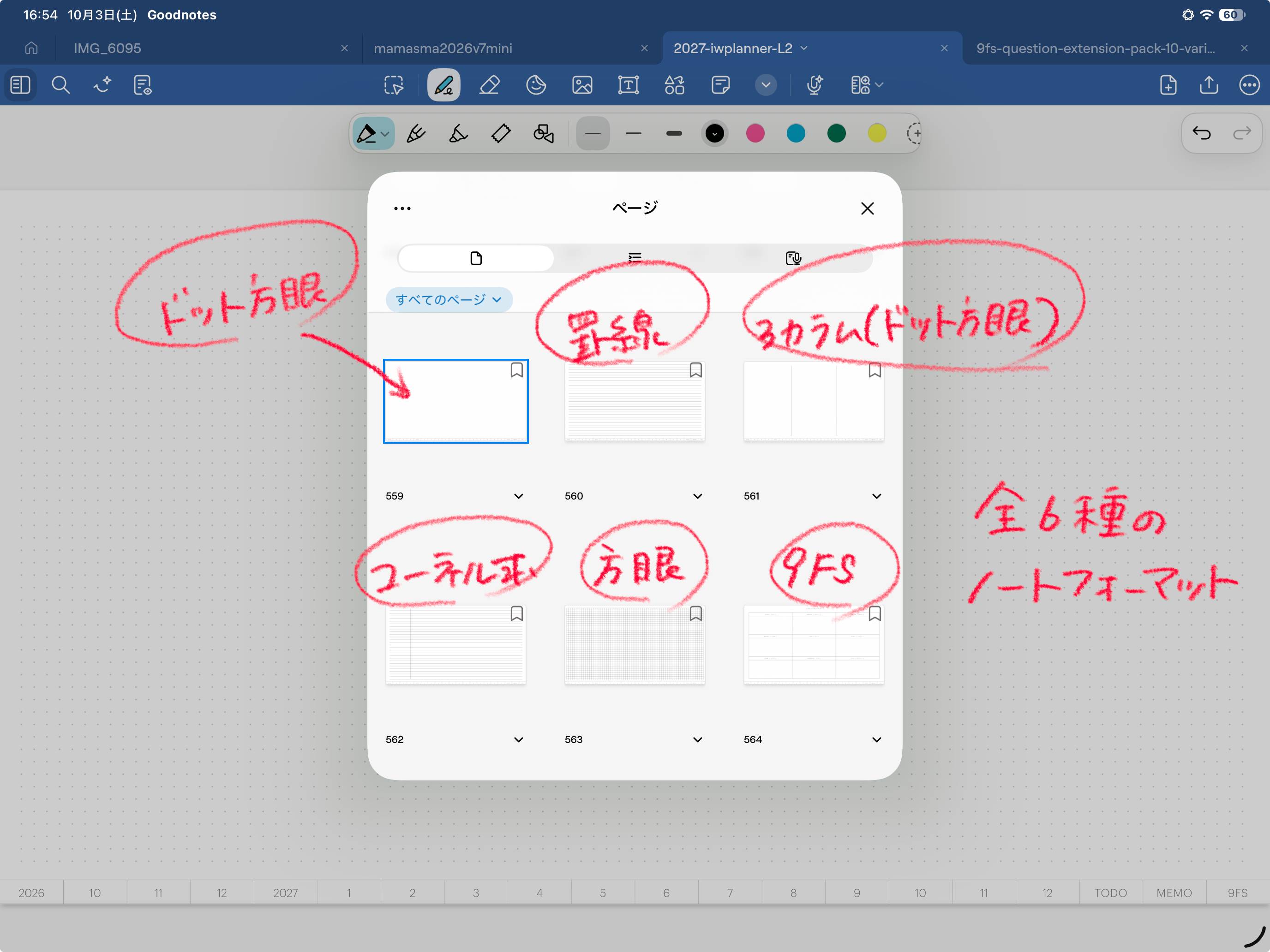Open the stickers tool

[536, 85]
